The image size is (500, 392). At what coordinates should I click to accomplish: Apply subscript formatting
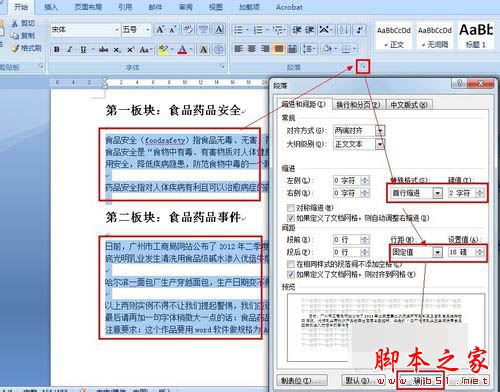tap(117, 50)
